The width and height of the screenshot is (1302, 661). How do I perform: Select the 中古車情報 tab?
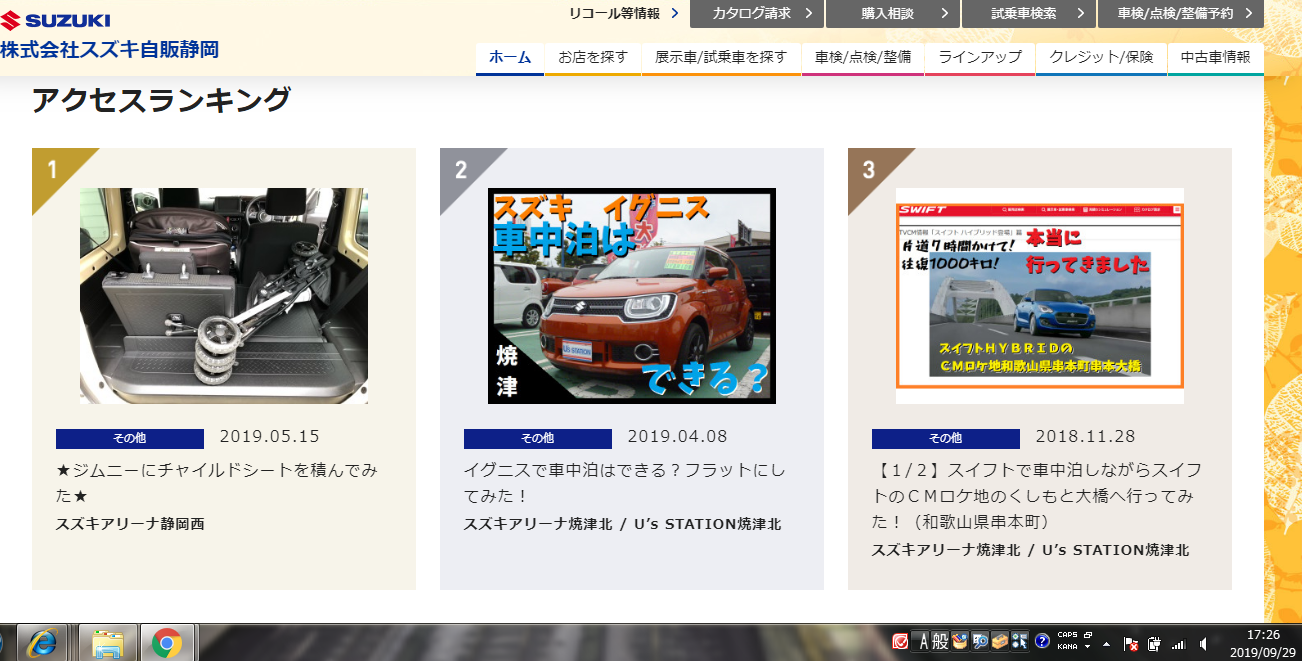pyautogui.click(x=1216, y=57)
